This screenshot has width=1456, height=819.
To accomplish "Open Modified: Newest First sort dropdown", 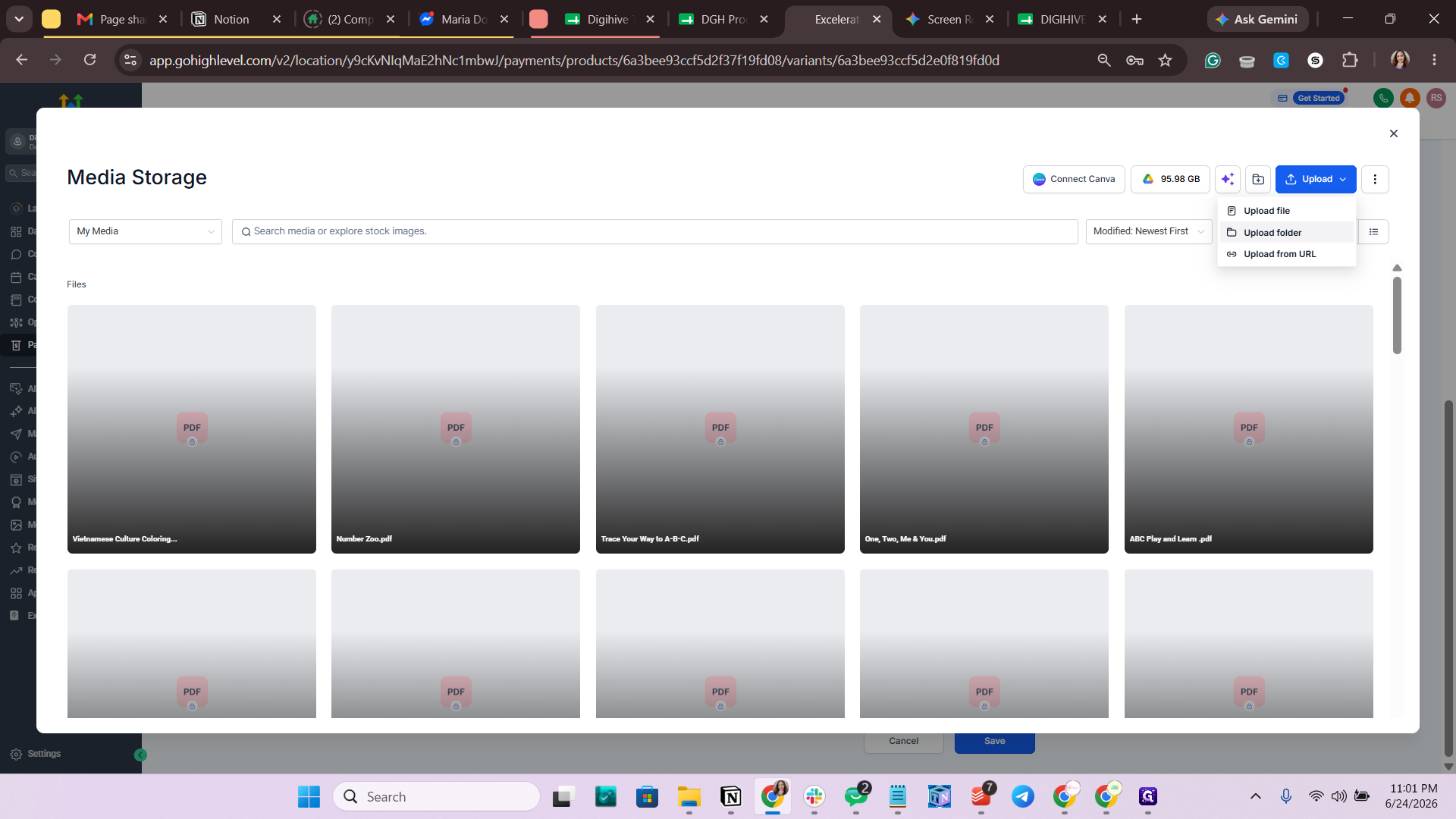I will (x=1149, y=232).
